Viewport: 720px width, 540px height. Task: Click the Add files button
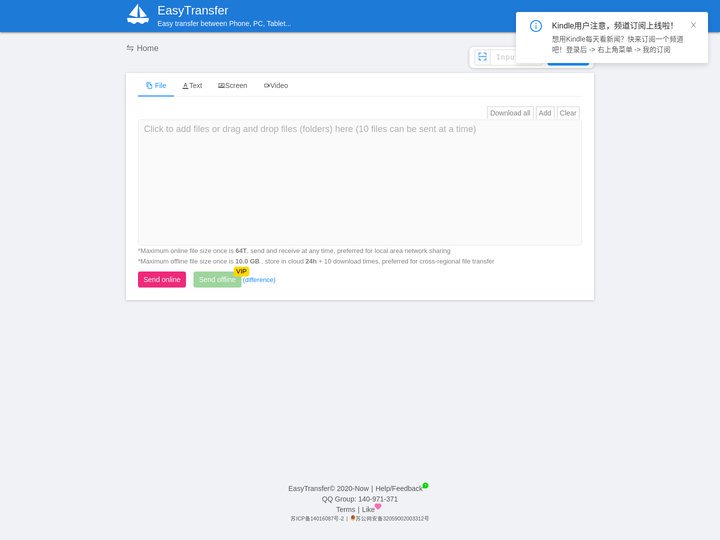pyautogui.click(x=545, y=113)
